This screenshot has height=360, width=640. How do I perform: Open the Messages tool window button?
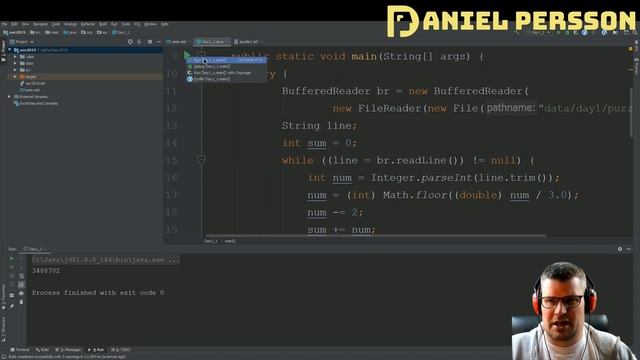point(68,350)
